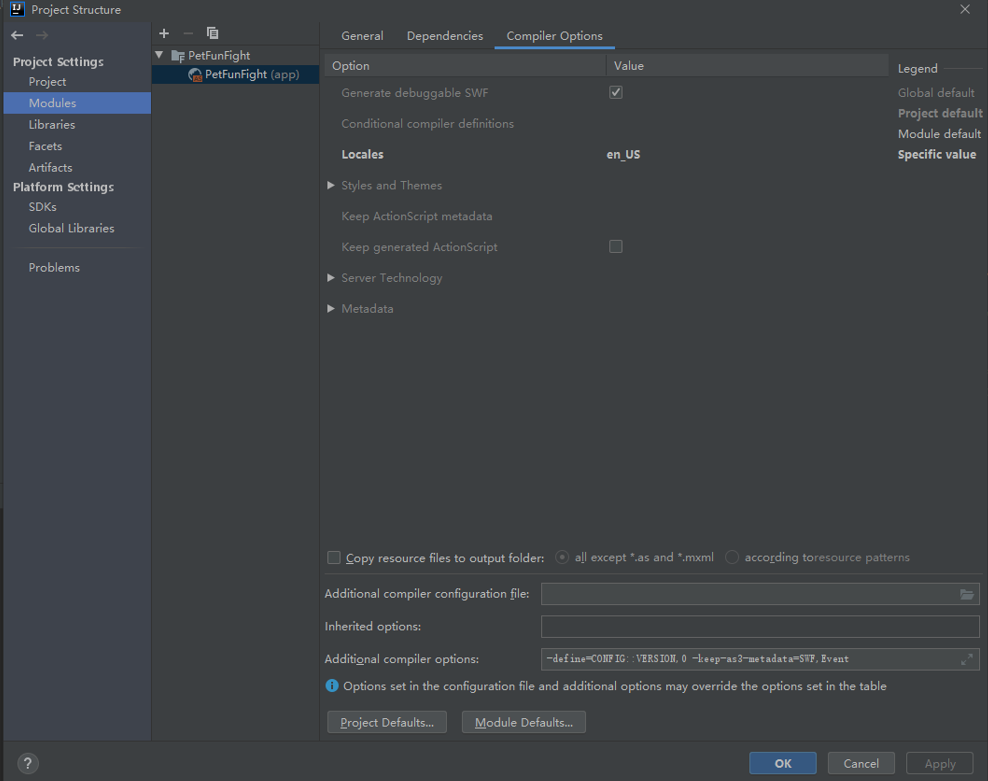Select according to resource patterns option
988x781 pixels.
732,557
